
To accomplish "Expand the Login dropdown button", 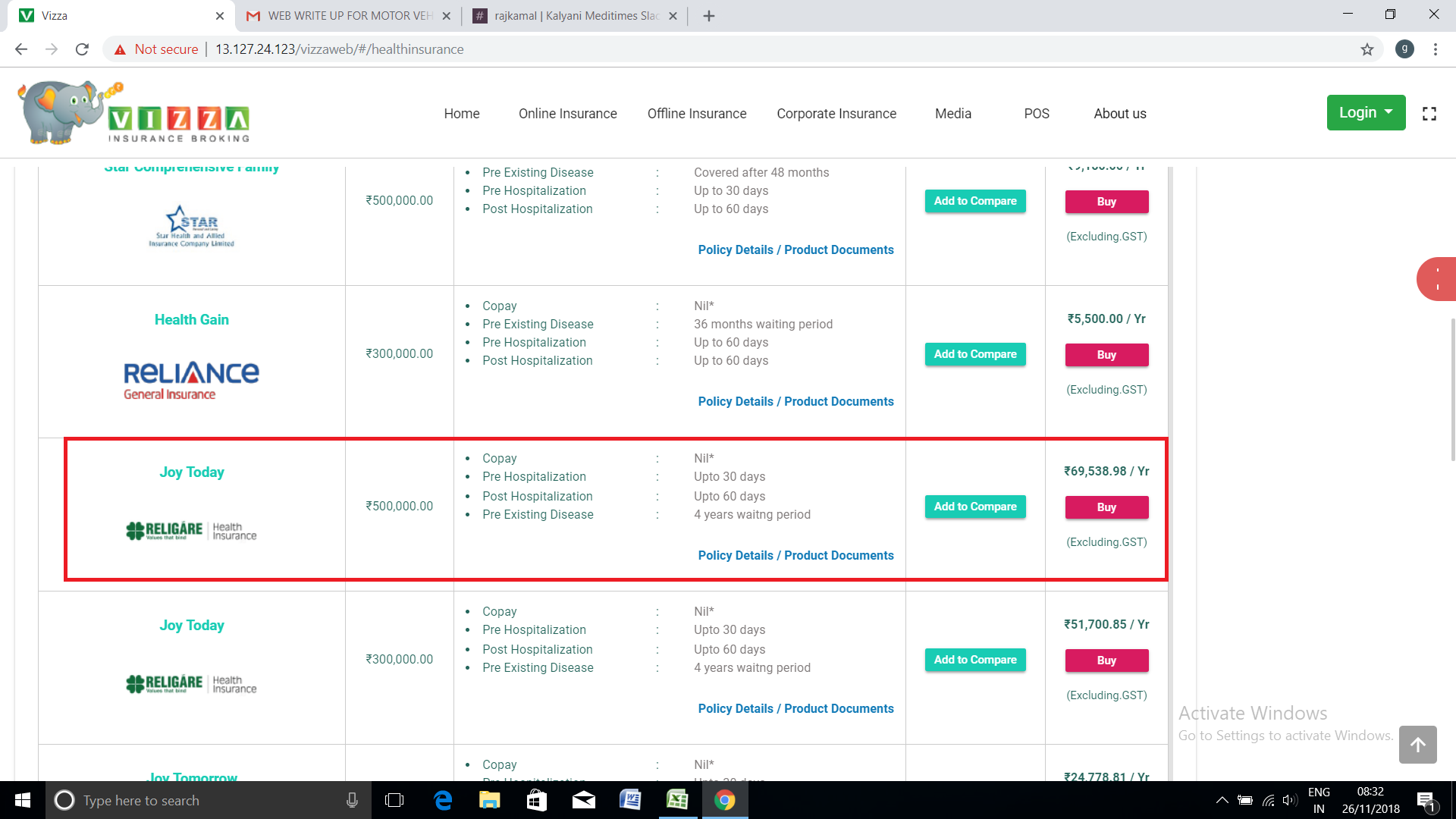I will 1366,112.
